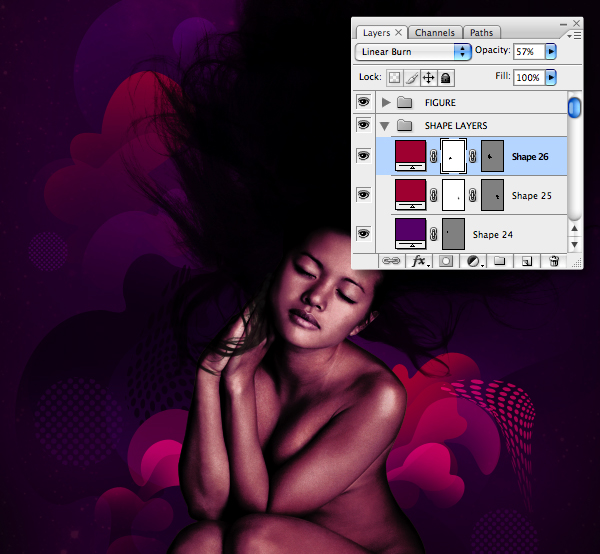Select Shape 24 gray vector mask thumbnail
The height and width of the screenshot is (554, 600).
[453, 234]
